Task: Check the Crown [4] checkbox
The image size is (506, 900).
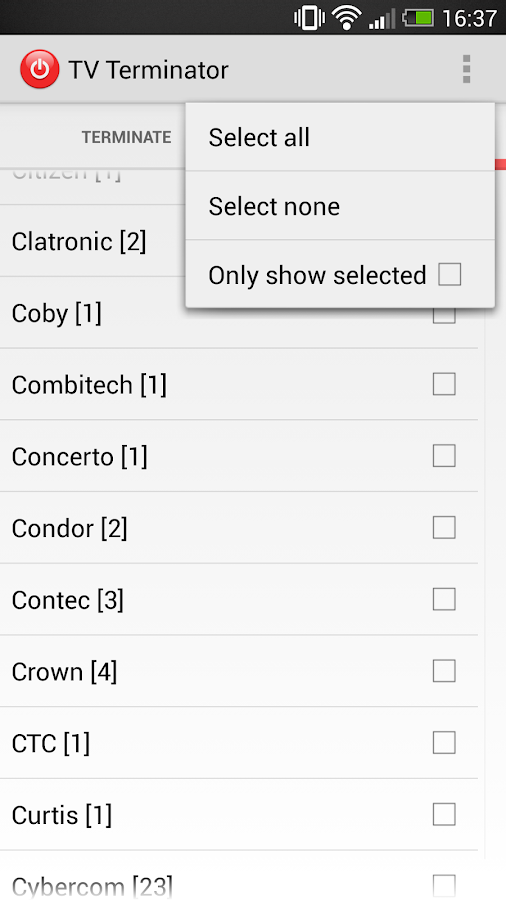Action: pos(444,672)
